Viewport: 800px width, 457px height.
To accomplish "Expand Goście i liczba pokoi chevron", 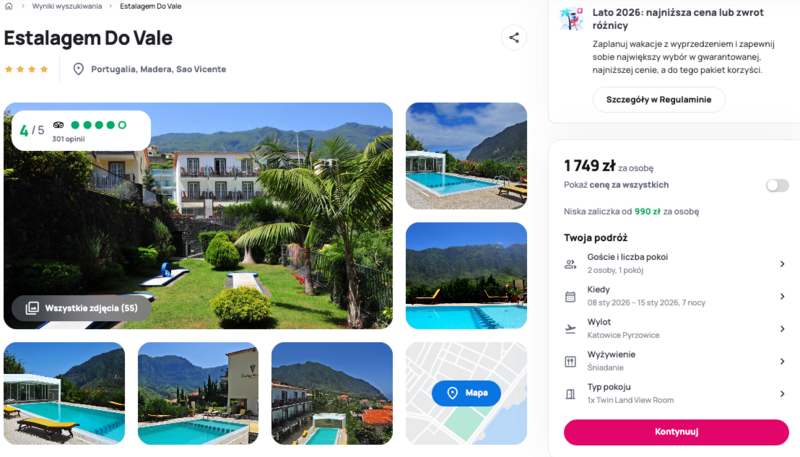I will pos(782,264).
